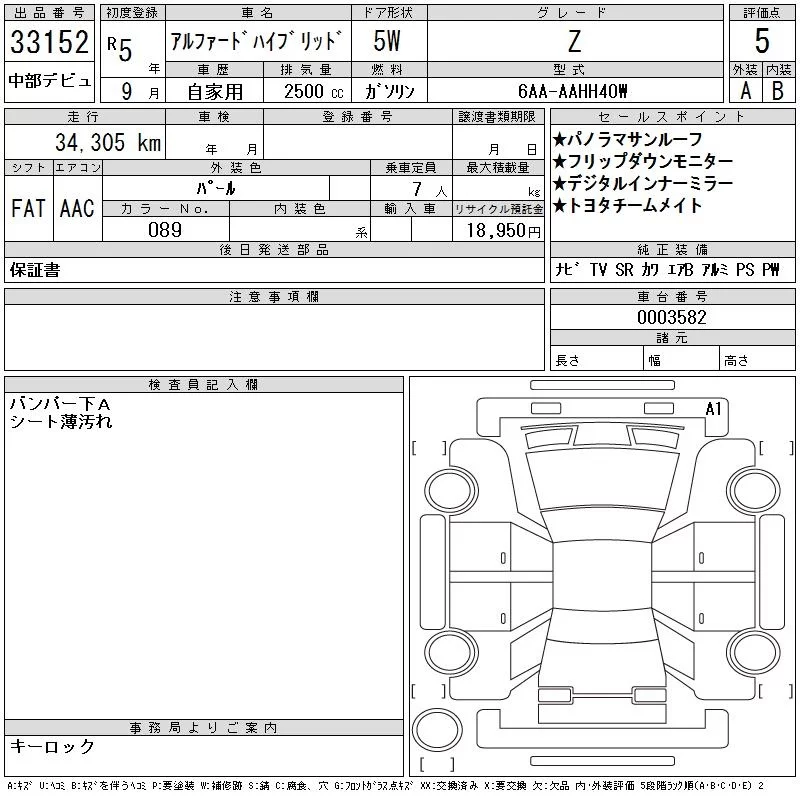
Task: Click the lot number 33152
Action: 49,43
